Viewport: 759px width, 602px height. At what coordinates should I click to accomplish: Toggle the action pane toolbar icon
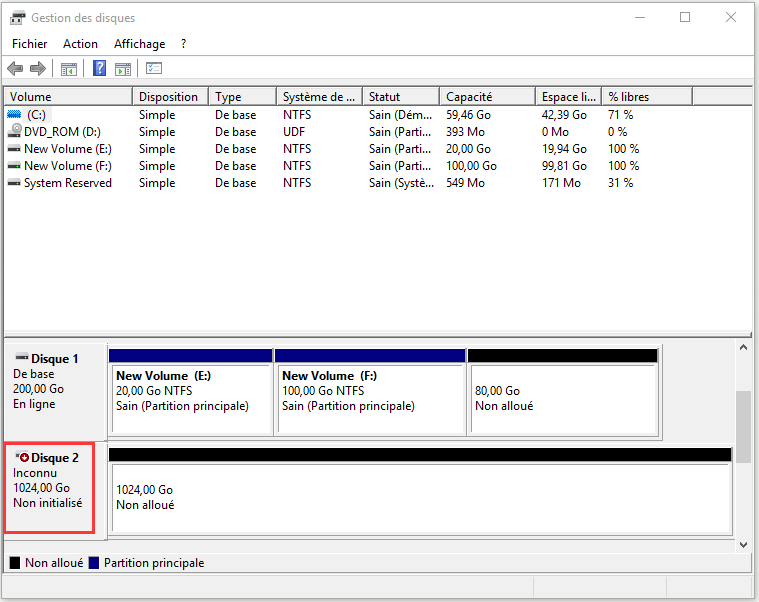coord(123,69)
